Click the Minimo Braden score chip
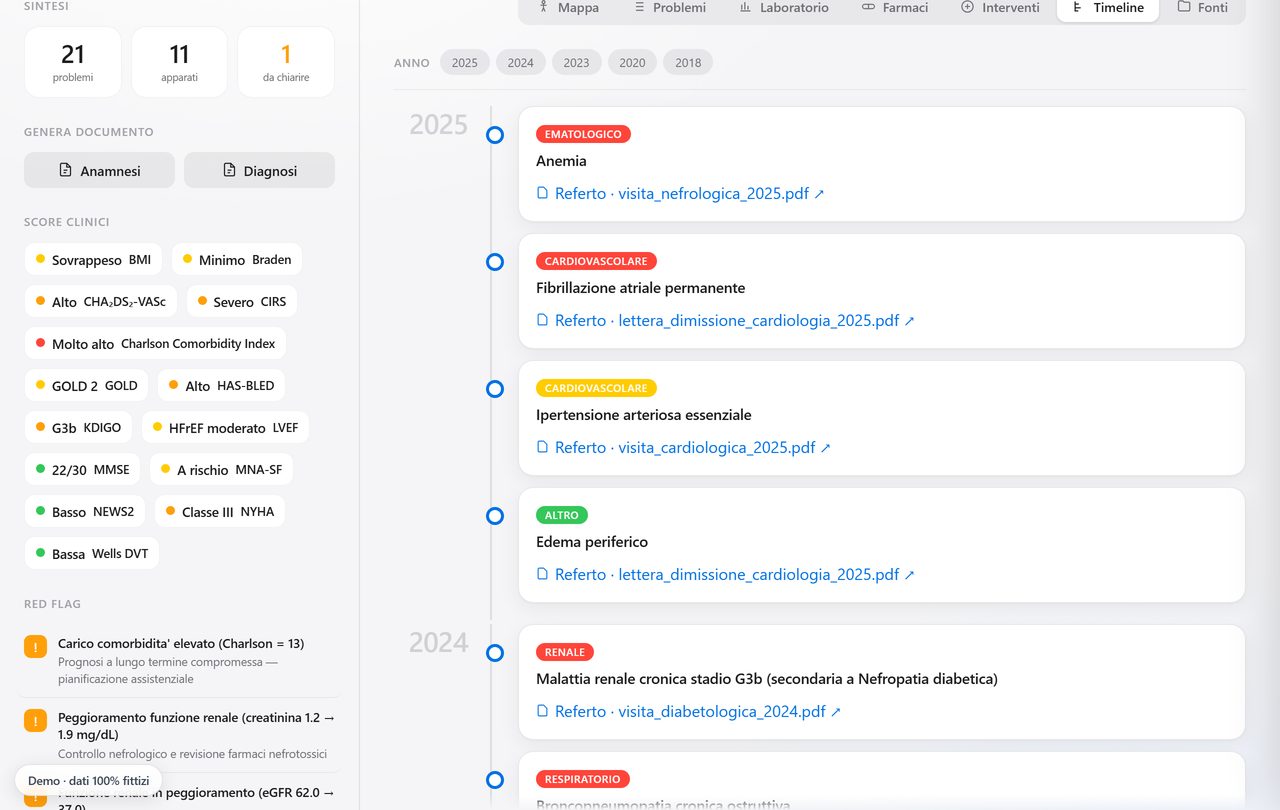The width and height of the screenshot is (1280, 810). [237, 260]
